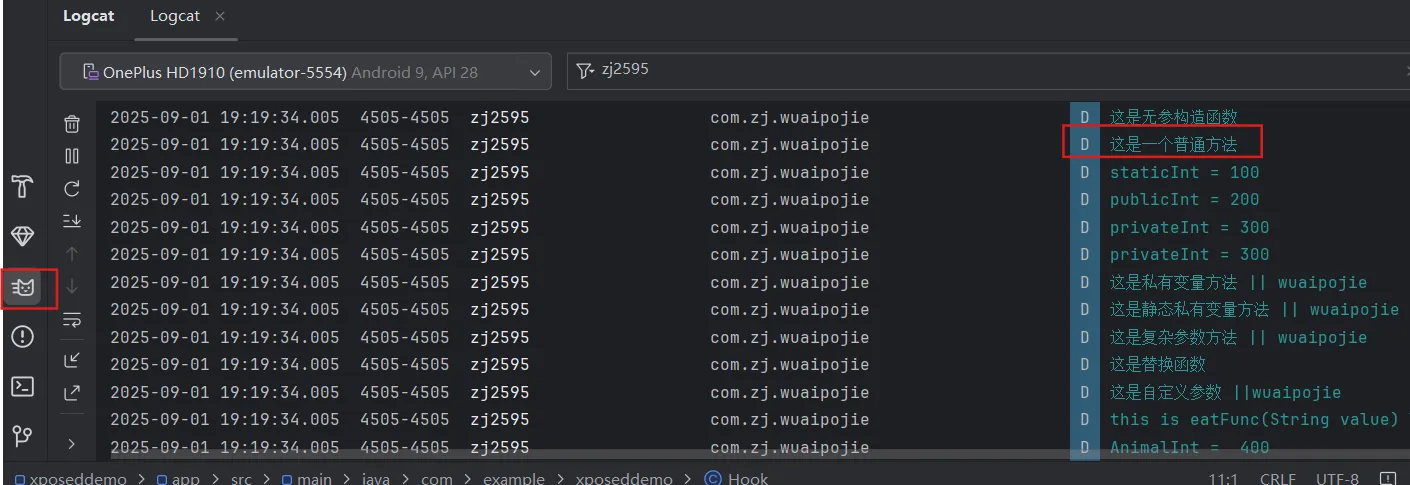Open the OnePlus HD1910 device dropdown
The image size is (1410, 485).
tap(305, 72)
